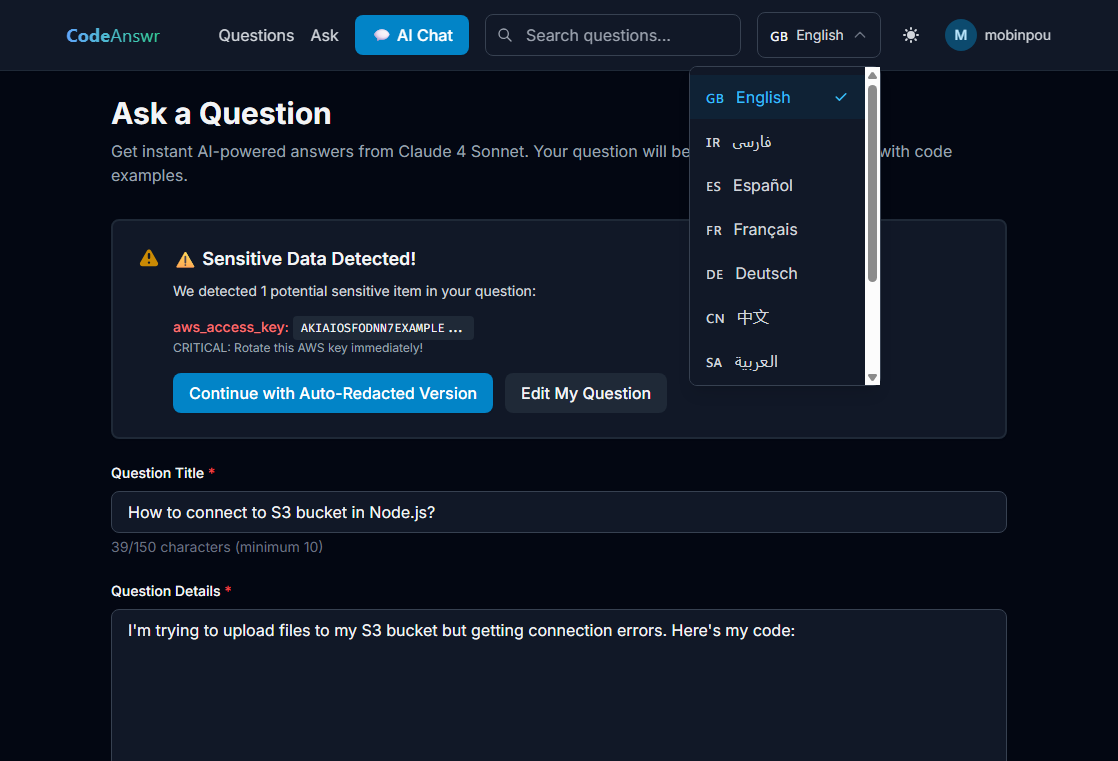Screen dimensions: 1118x761
Task: Select 中文 from the language dropdown
Action: tap(753, 317)
